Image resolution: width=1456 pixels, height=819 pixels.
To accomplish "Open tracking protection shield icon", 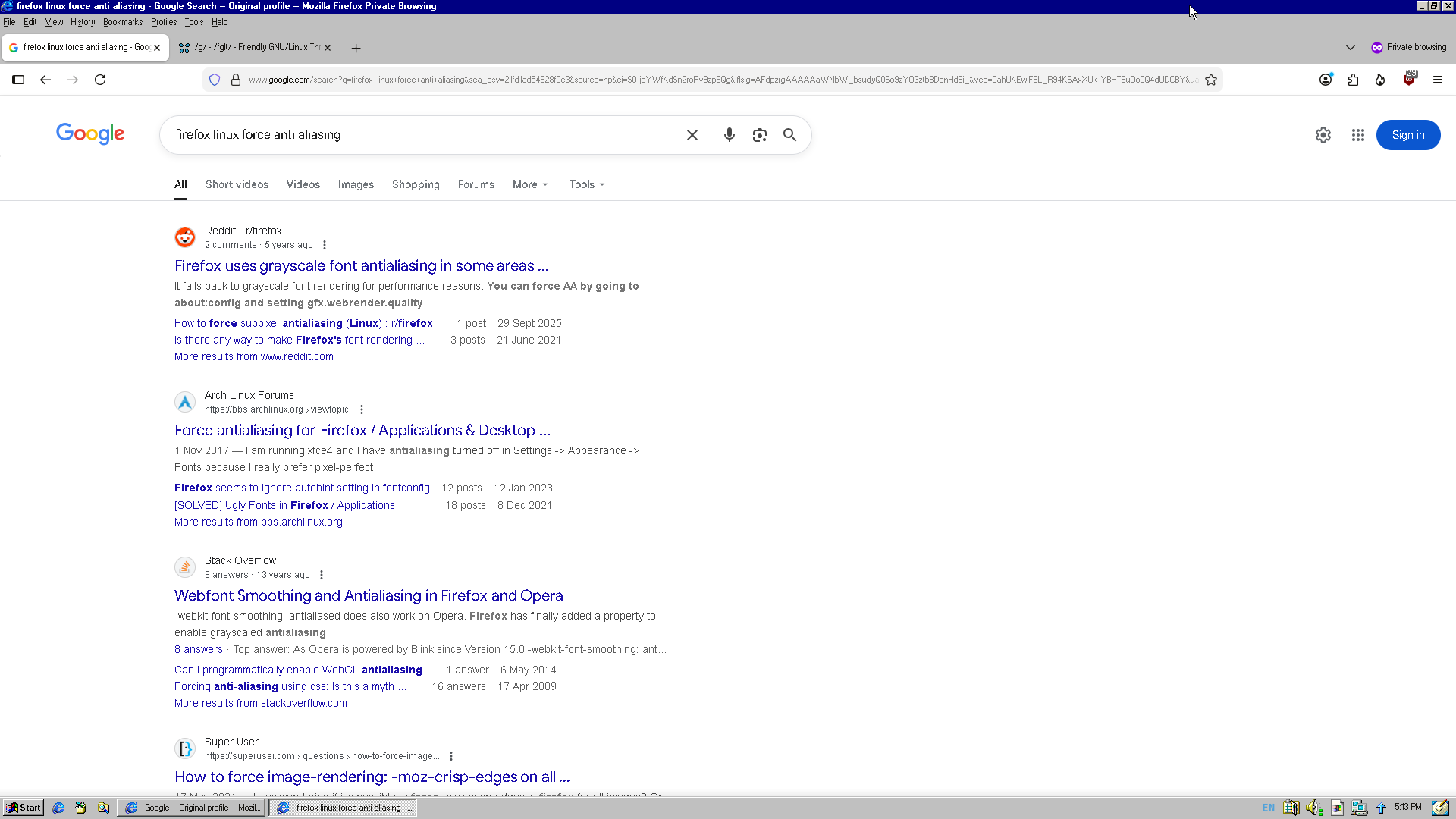I will click(x=215, y=80).
